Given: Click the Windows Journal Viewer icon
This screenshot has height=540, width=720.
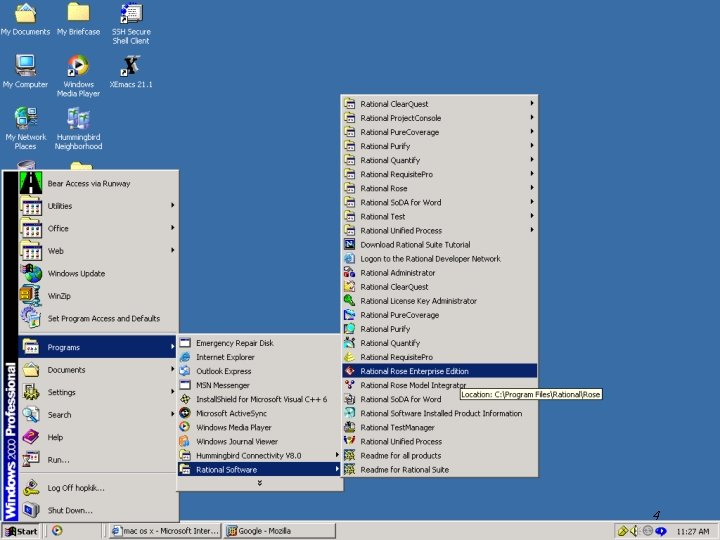Looking at the screenshot, I should (x=185, y=441).
